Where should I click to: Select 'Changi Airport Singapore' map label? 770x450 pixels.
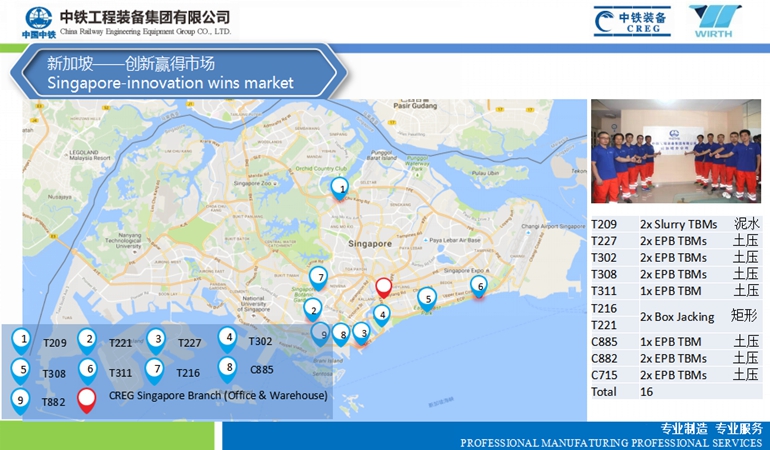pos(553,226)
